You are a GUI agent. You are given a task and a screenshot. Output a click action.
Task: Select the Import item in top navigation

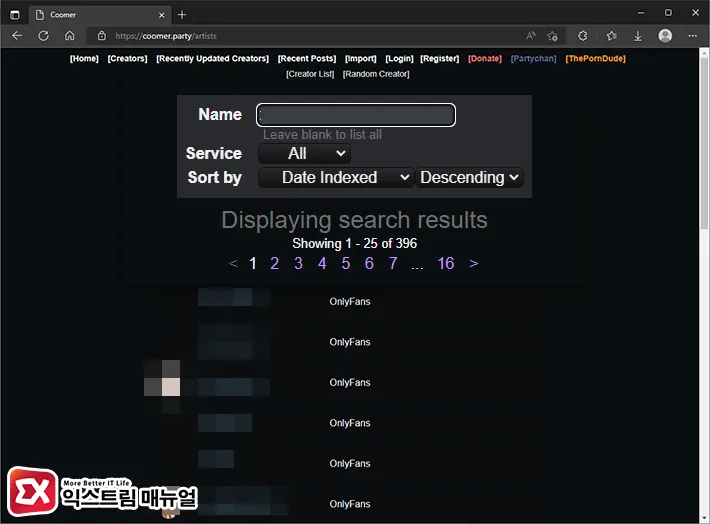pyautogui.click(x=360, y=59)
